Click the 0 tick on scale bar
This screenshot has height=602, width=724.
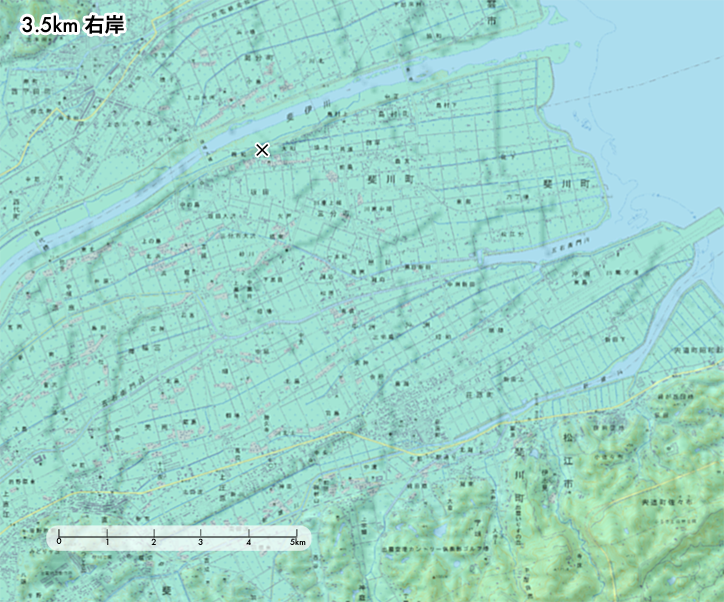pos(59,535)
